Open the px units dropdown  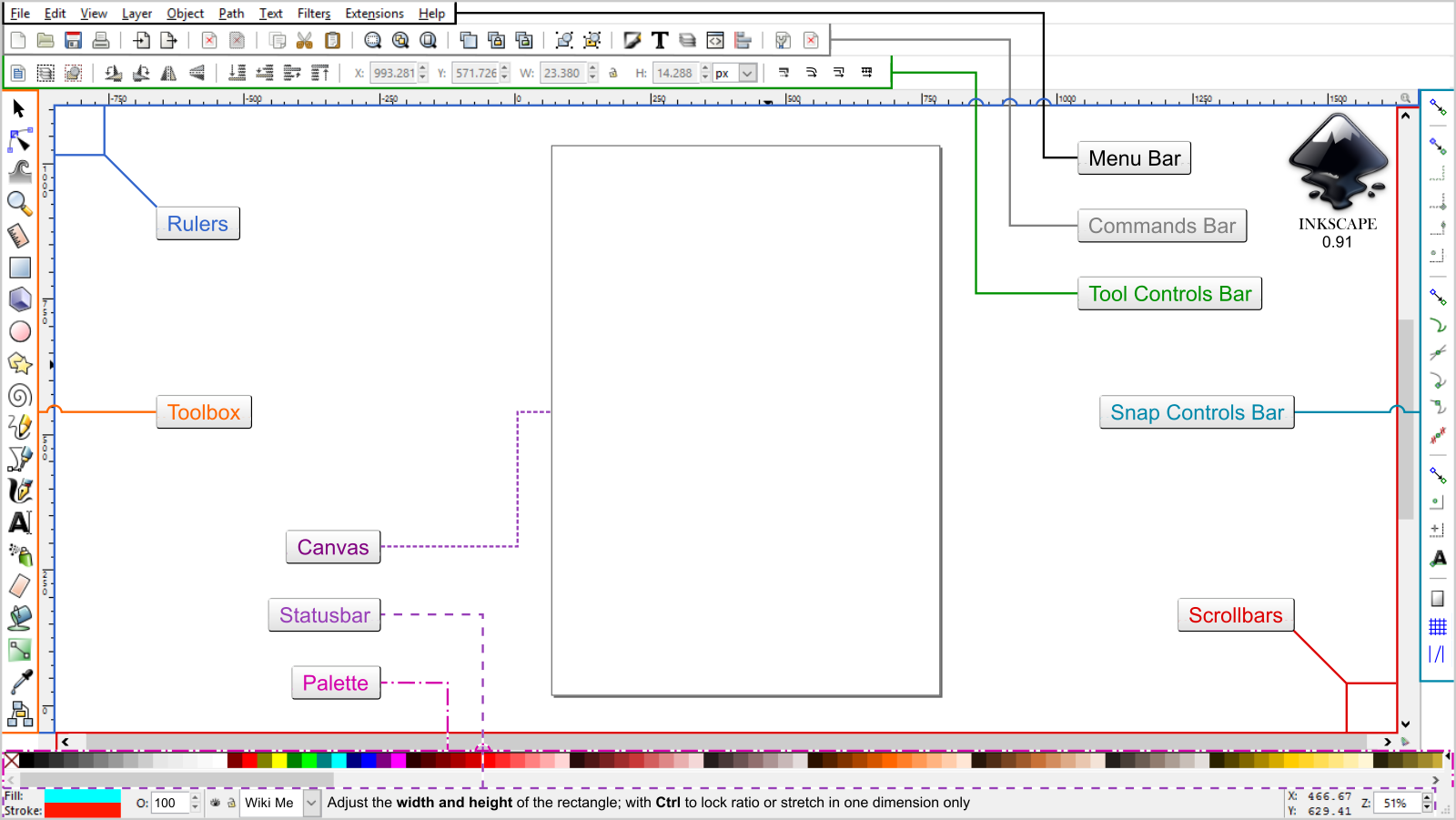pos(748,73)
